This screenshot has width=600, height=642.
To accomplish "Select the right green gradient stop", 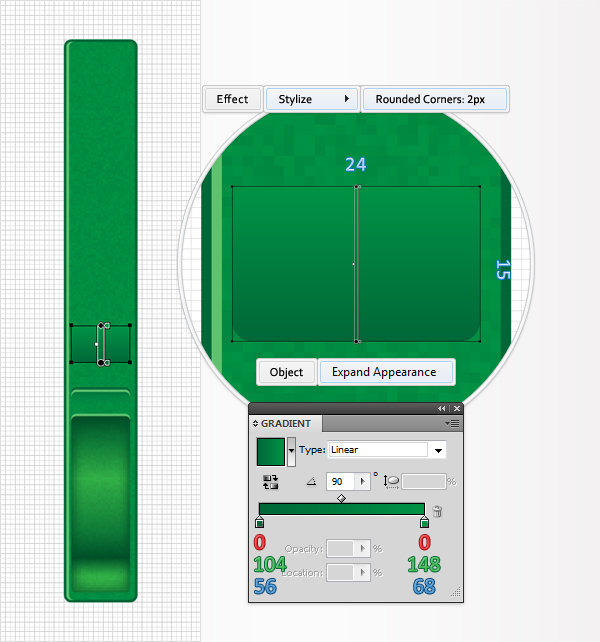I will coord(424,522).
